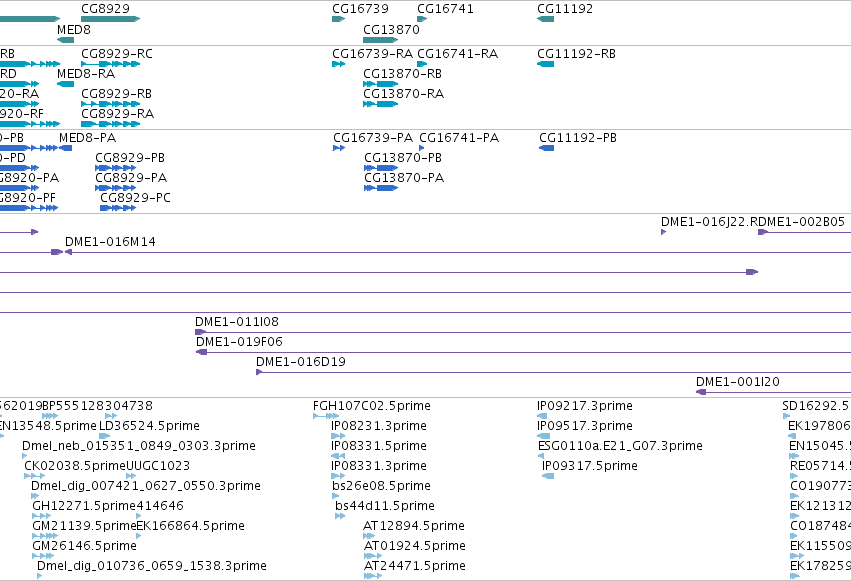Viewport: 851px width, 581px height.
Task: Click EST LD36524.5prime
Action: (105, 436)
